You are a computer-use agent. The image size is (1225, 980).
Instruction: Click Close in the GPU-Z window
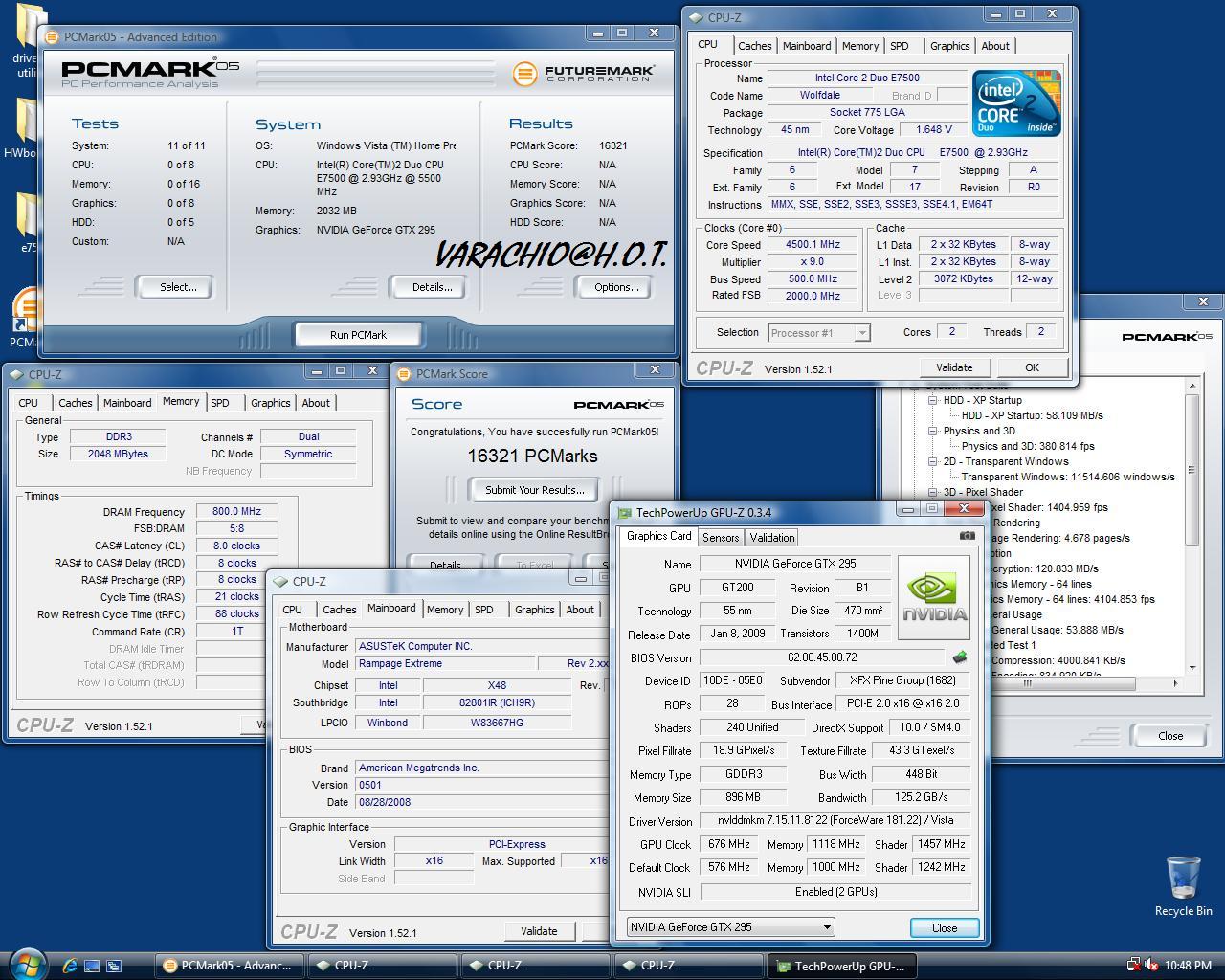point(945,927)
